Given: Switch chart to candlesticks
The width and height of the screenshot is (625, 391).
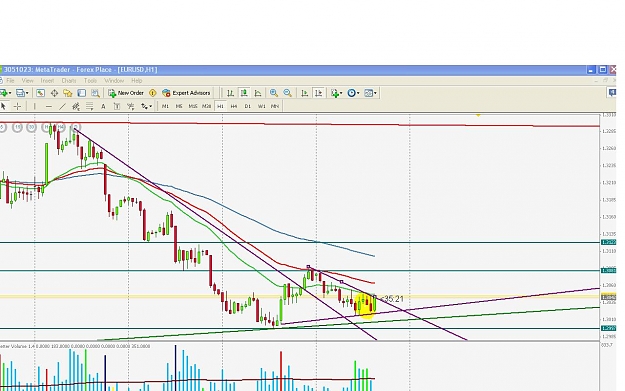Looking at the screenshot, I should pyautogui.click(x=244, y=93).
